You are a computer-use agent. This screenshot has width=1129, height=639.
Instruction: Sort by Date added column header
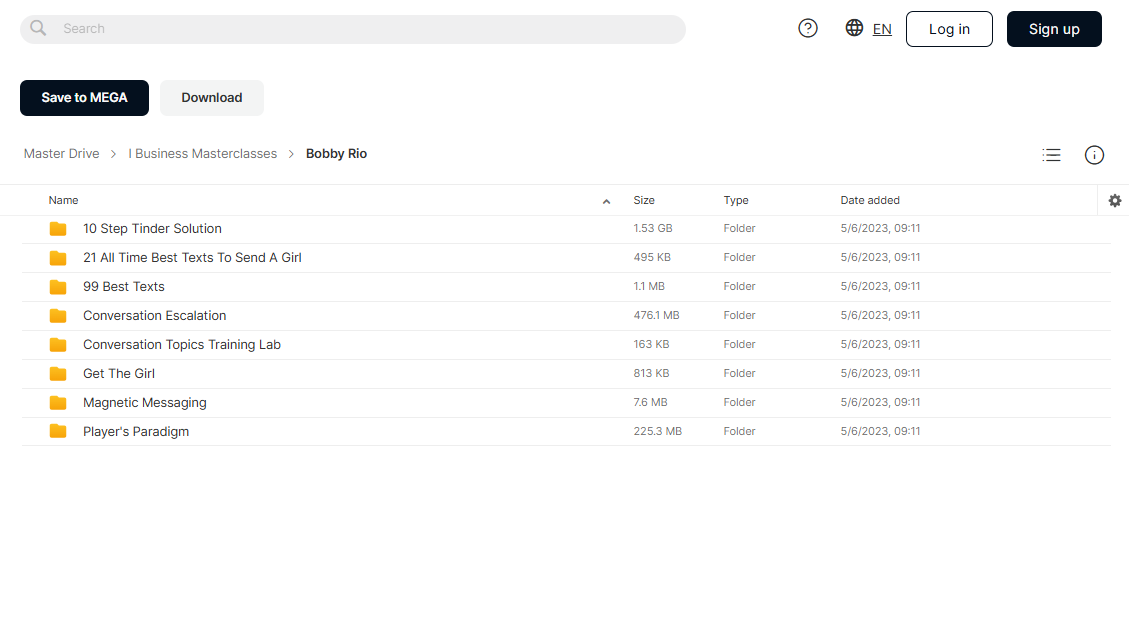(870, 200)
